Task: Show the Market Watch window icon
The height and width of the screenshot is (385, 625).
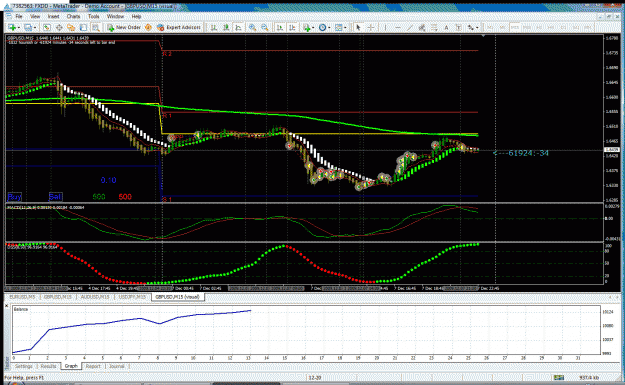Action: pyautogui.click(x=47, y=28)
